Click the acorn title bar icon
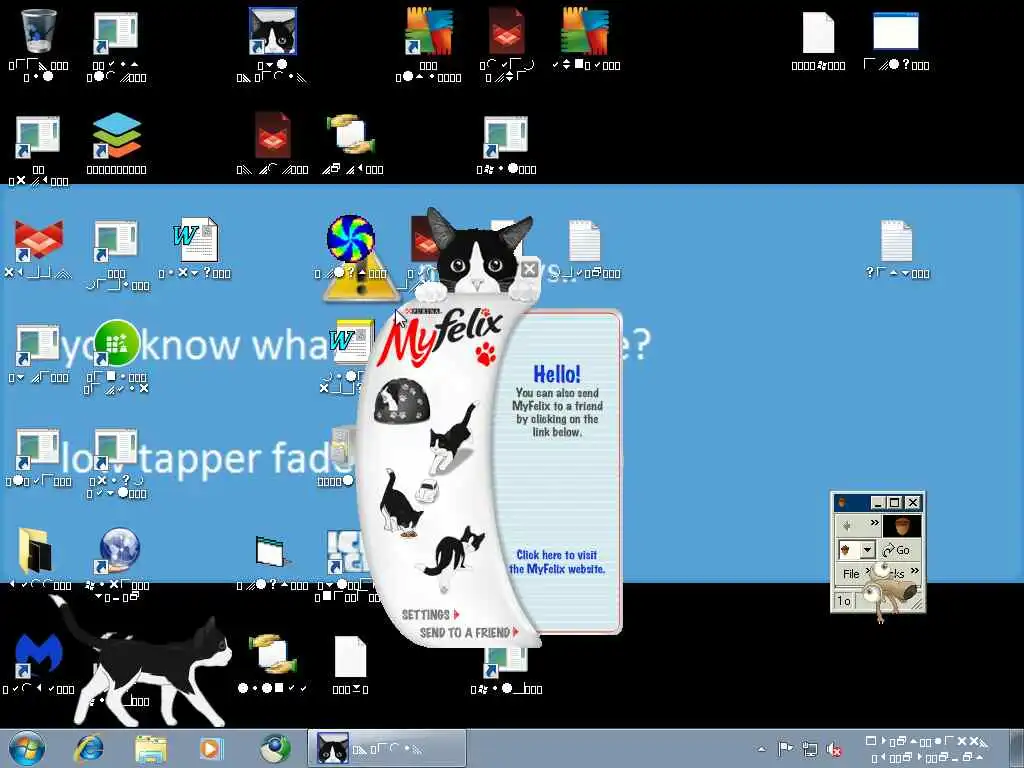Viewport: 1024px width, 768px height. (x=842, y=503)
